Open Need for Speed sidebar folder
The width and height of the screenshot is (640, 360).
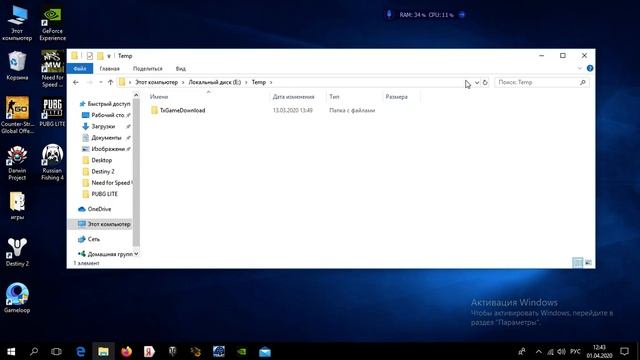pyautogui.click(x=110, y=183)
